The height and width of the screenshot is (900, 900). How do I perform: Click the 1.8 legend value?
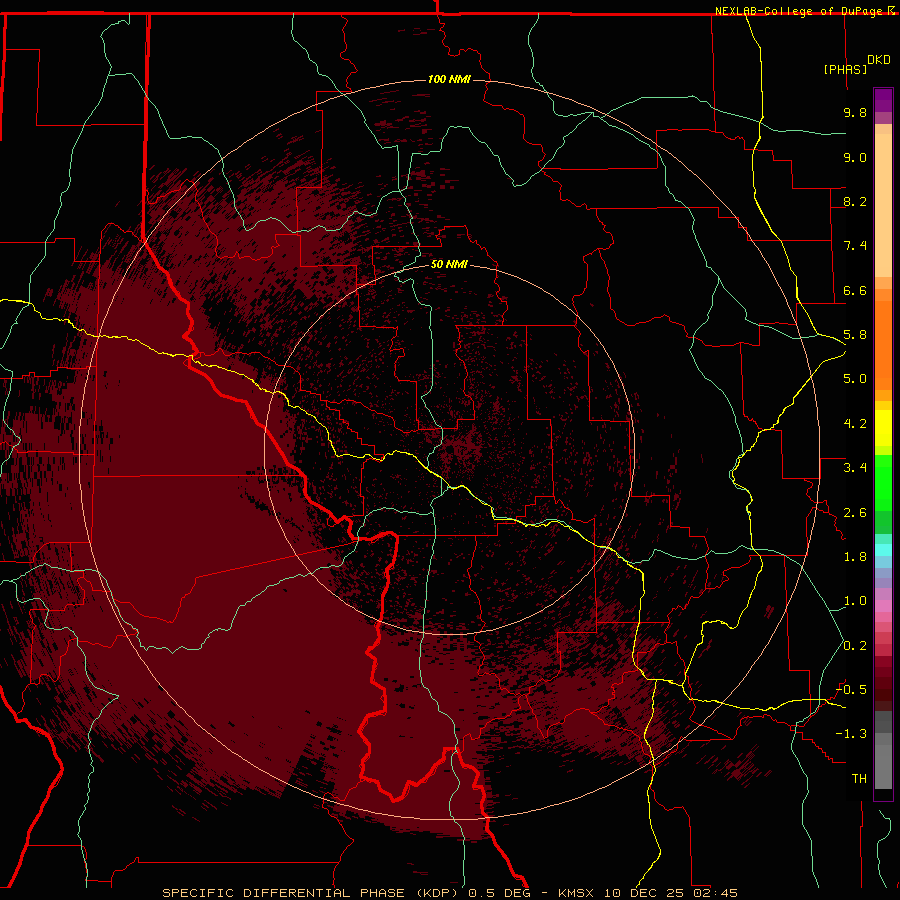tap(855, 557)
